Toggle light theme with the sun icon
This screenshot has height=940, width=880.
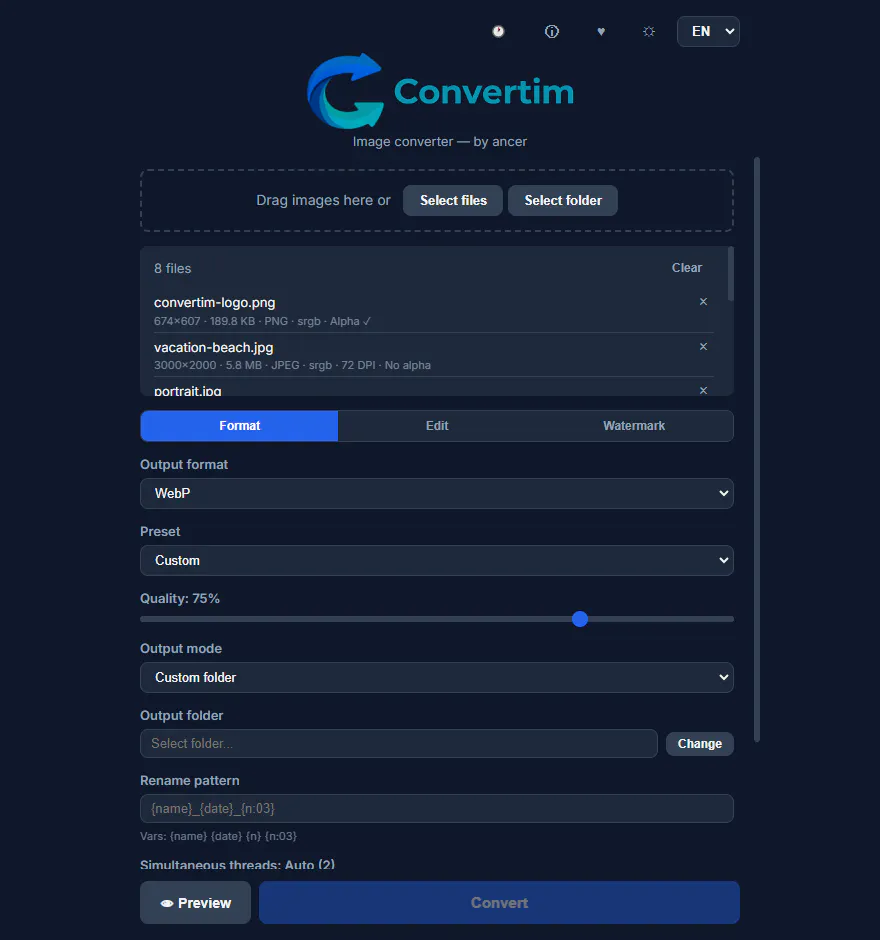pos(649,31)
